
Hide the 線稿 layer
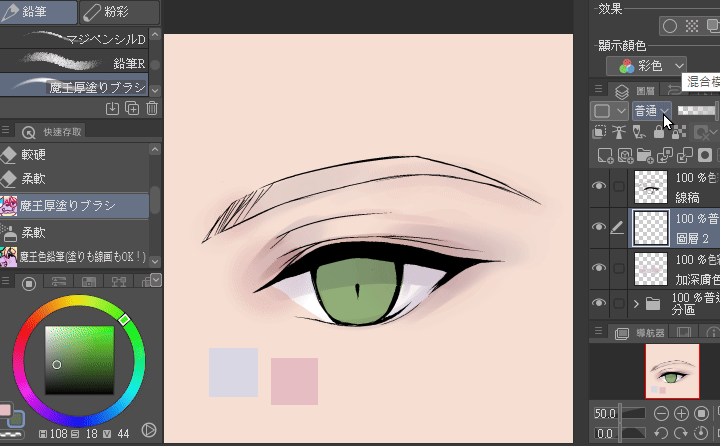[x=599, y=186]
